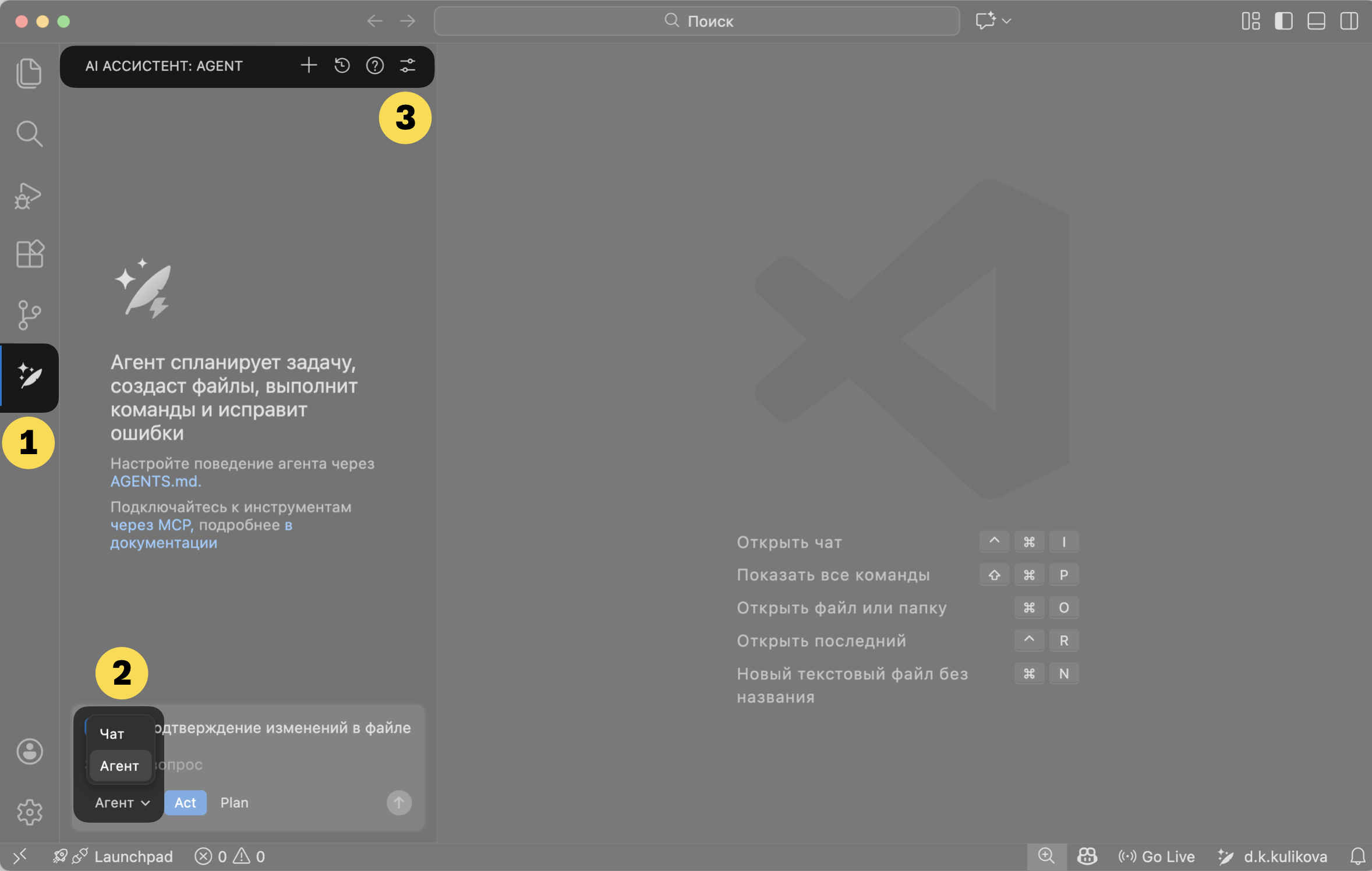1372x871 pixels.
Task: Open the assistant help question icon
Action: pyautogui.click(x=374, y=65)
